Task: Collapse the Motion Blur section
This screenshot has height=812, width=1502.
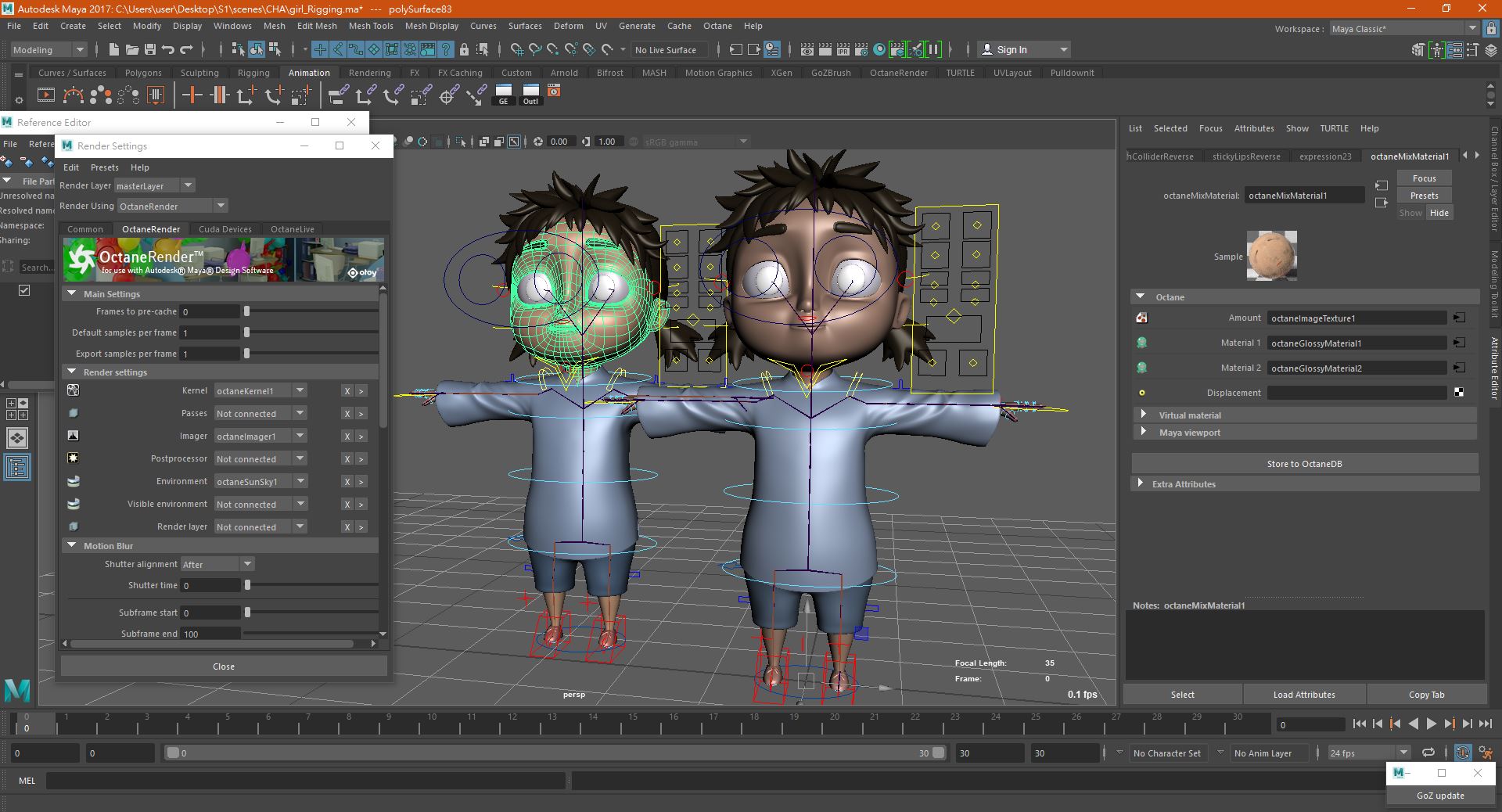Action: 72,545
